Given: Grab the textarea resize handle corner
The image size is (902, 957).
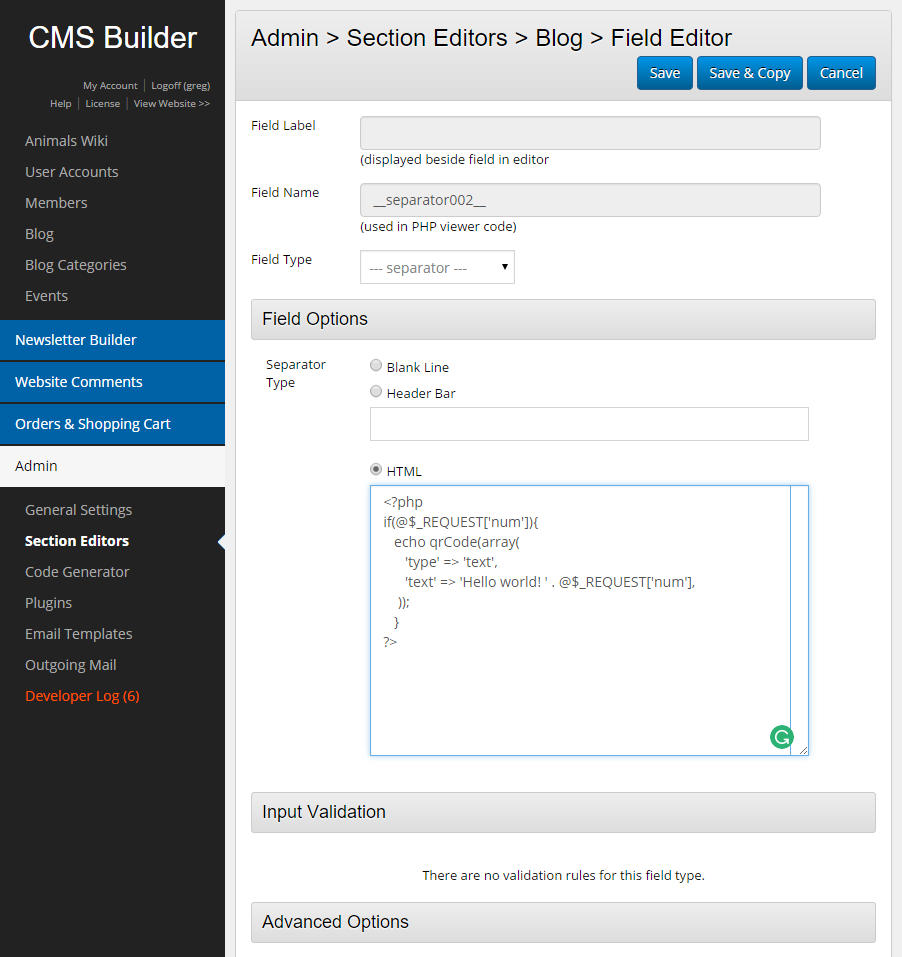Looking at the screenshot, I should (x=803, y=750).
